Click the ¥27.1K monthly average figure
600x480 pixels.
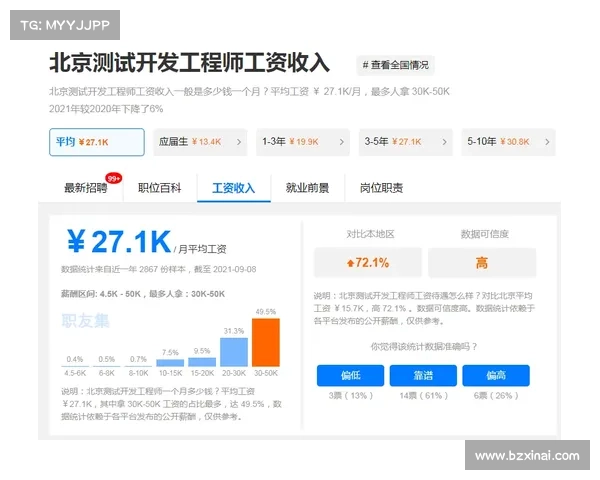point(119,242)
